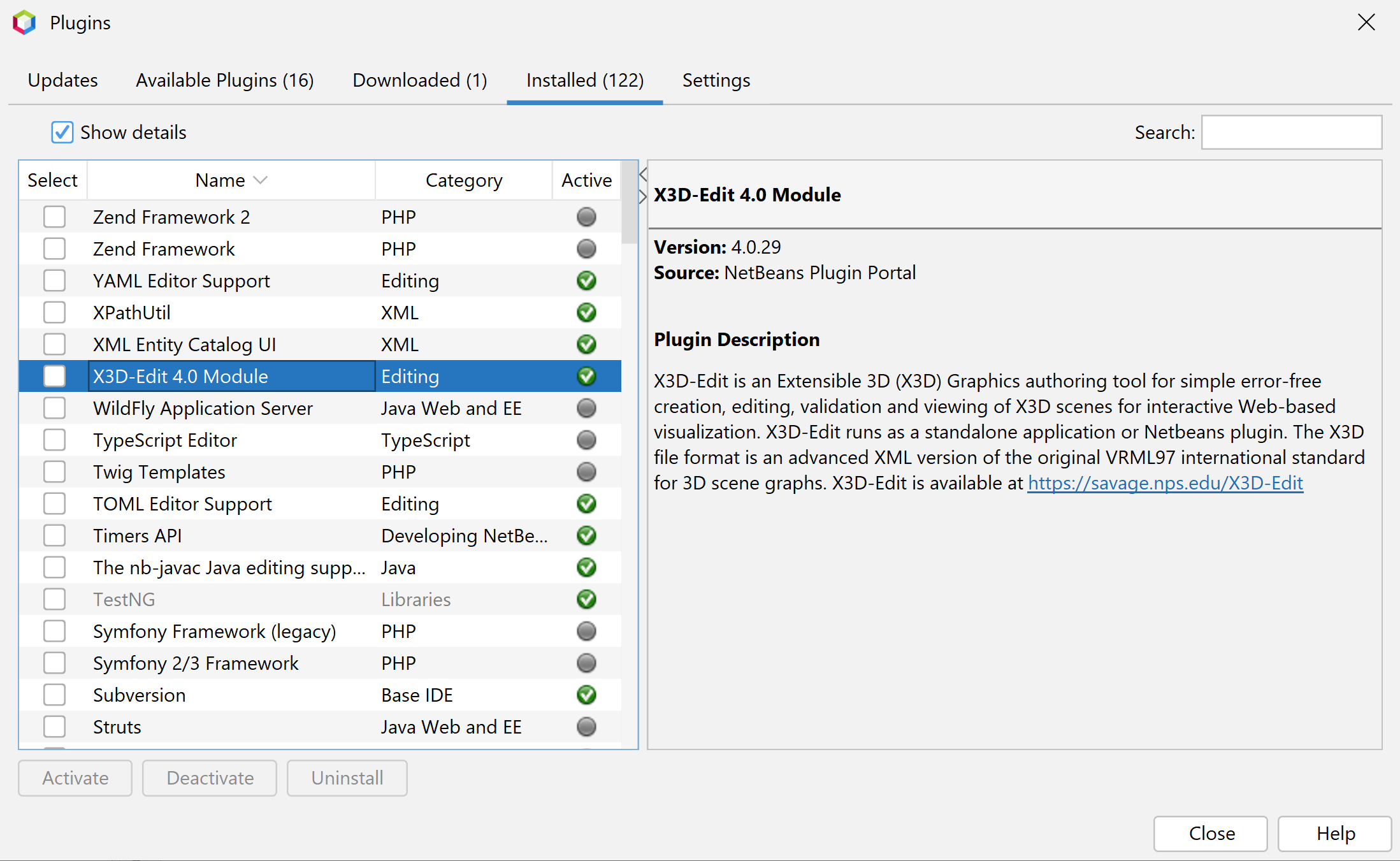Expand details pane using right splitter arrow
This screenshot has width=1400, height=861.
pos(643,197)
